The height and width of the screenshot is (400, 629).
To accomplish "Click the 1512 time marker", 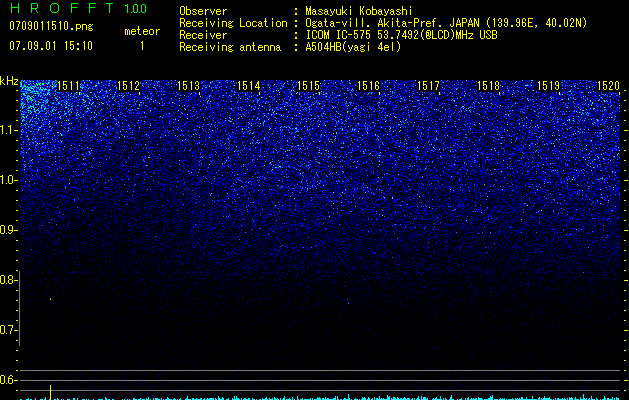I will point(128,85).
